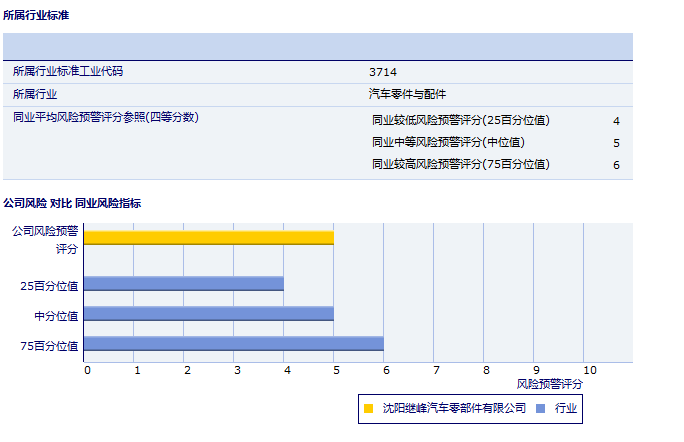Select the blue 25百分位值 bar

coord(183,284)
